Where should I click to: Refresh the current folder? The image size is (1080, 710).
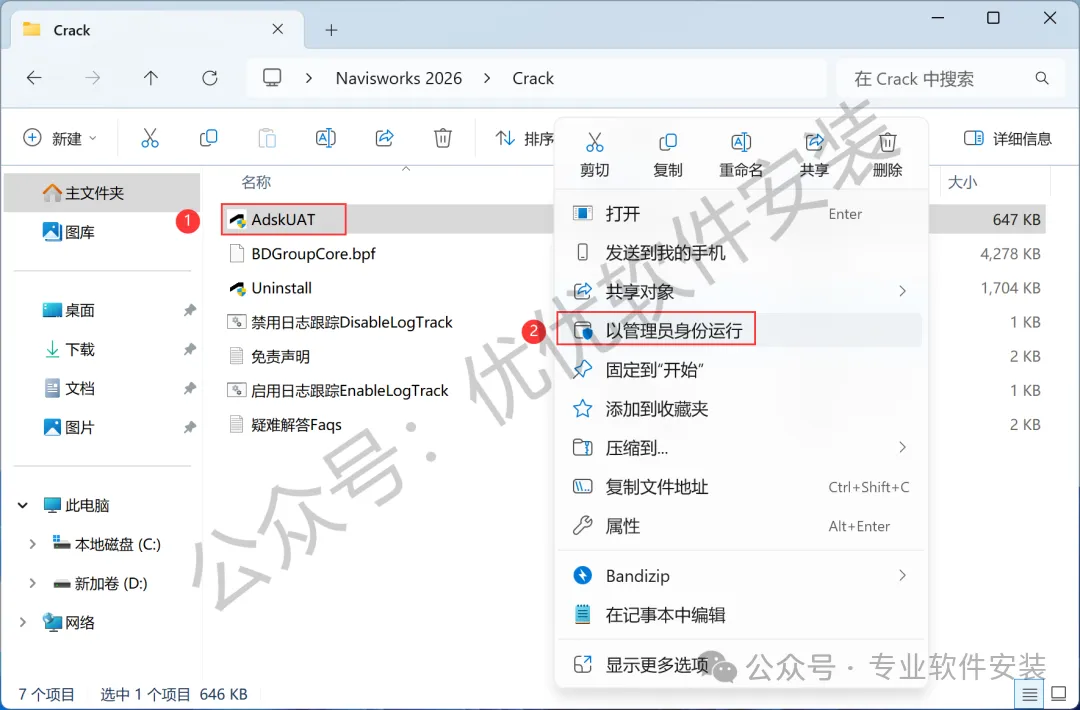tap(209, 79)
